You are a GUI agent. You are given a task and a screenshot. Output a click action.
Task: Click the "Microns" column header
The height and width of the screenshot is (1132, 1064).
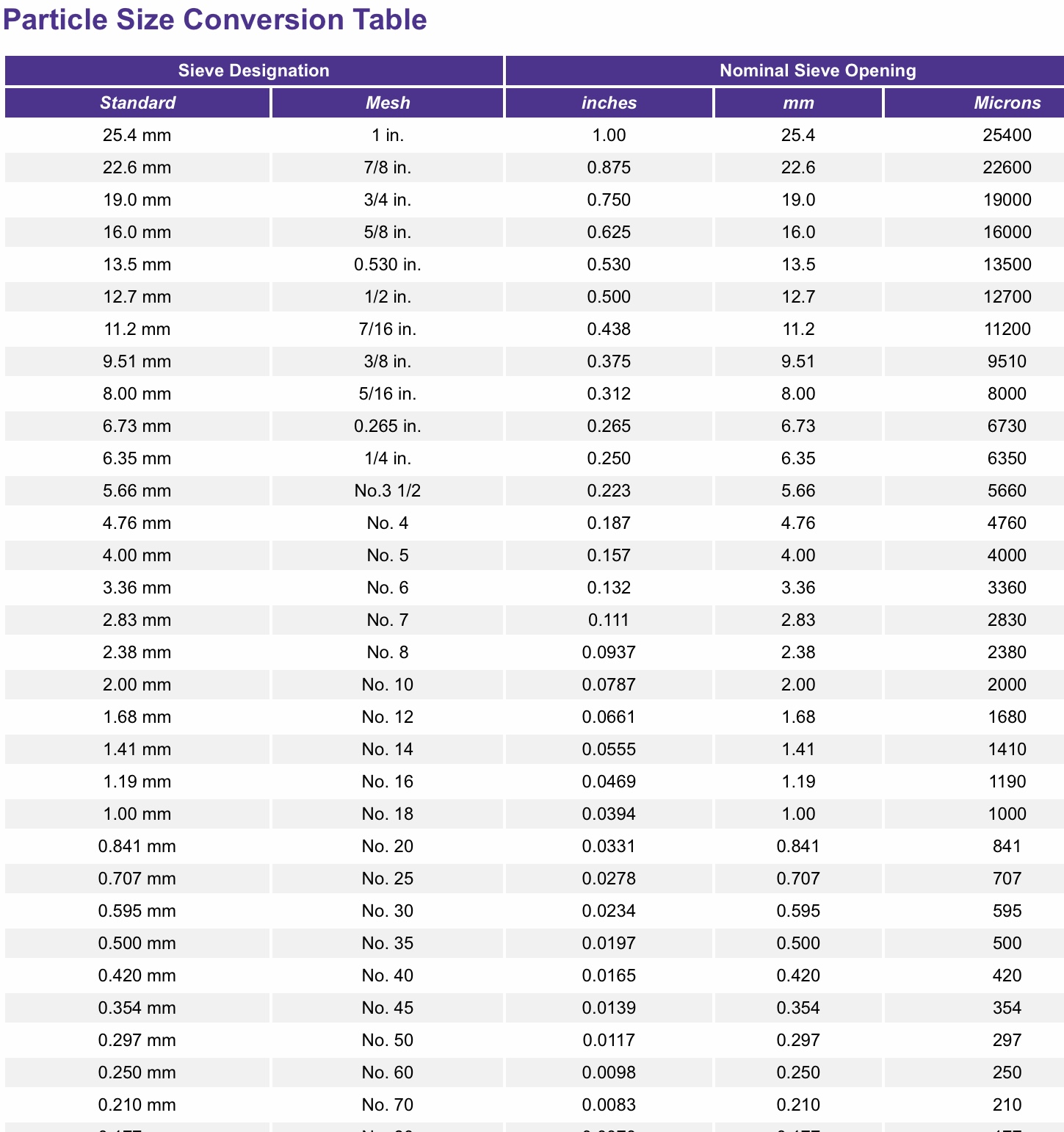[1007, 103]
